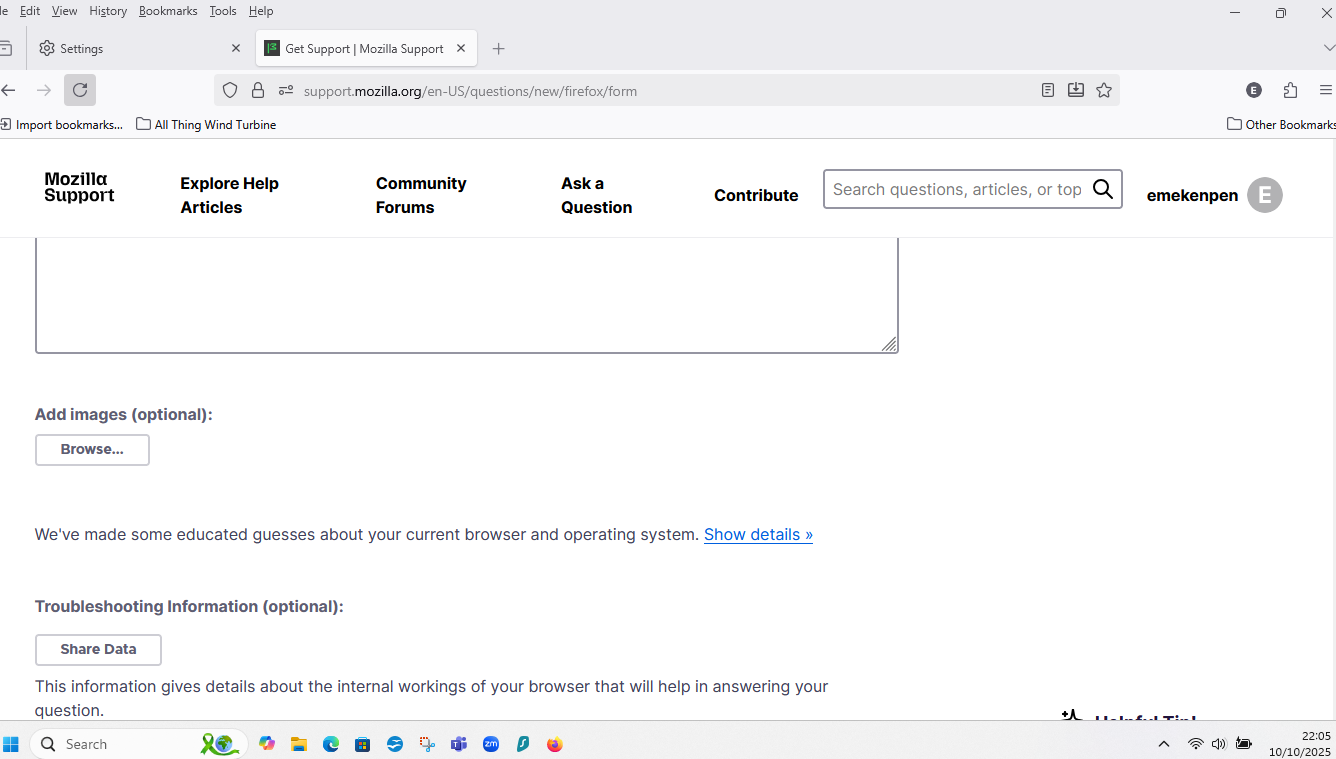Check the battery icon in system tray
Viewport: 1336px width, 759px height.
pos(1244,744)
